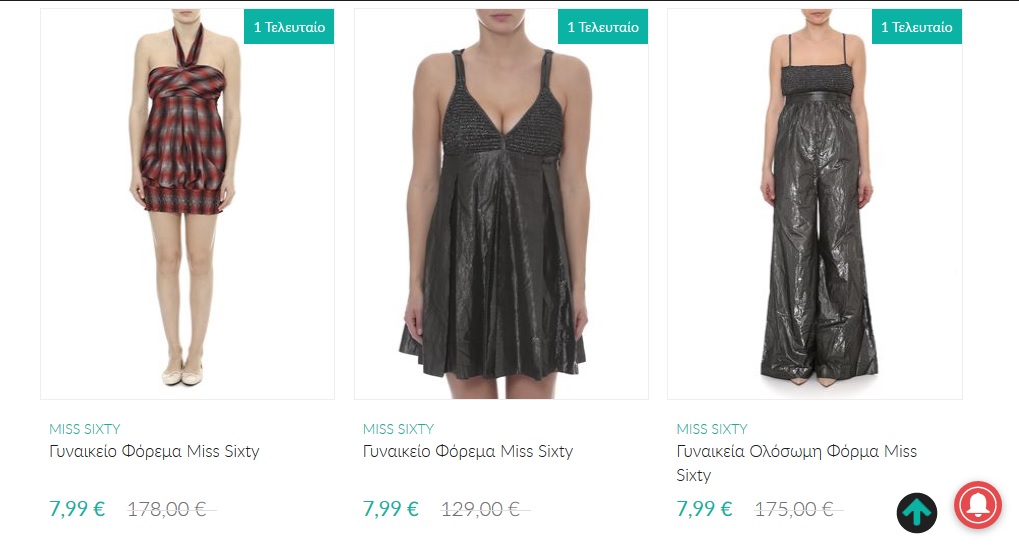Image resolution: width=1019 pixels, height=549 pixels.
Task: Click the '1 Τελευταίο' badge on plaid dress
Action: click(x=289, y=27)
